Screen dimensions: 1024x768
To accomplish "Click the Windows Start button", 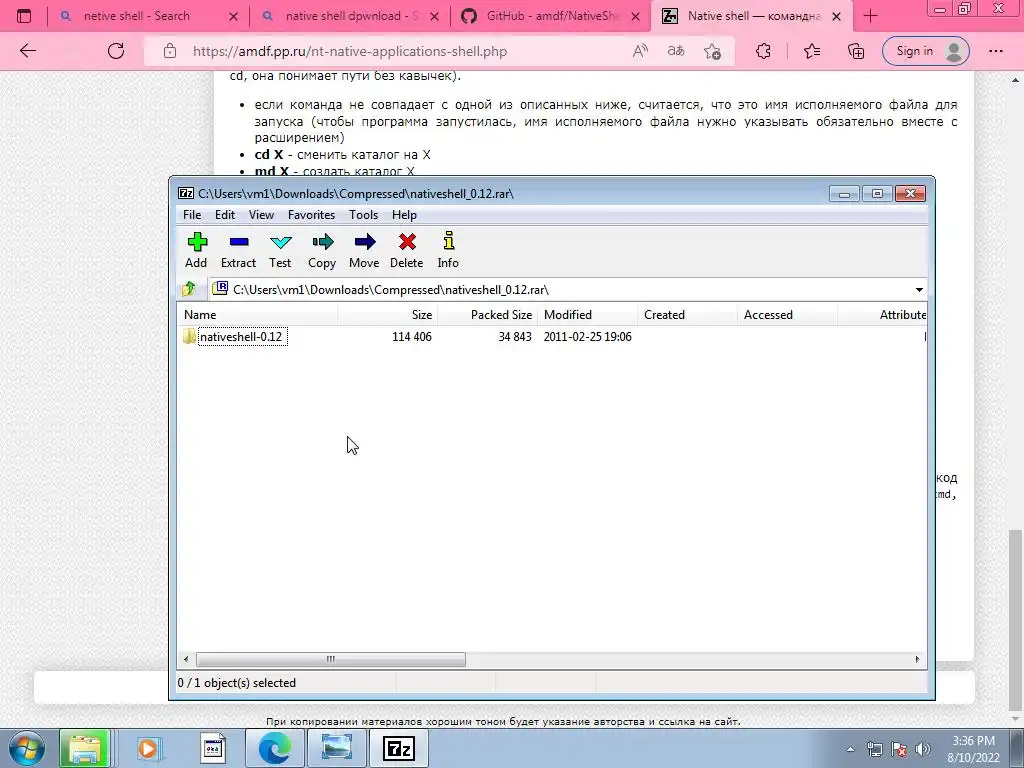I will click(26, 748).
